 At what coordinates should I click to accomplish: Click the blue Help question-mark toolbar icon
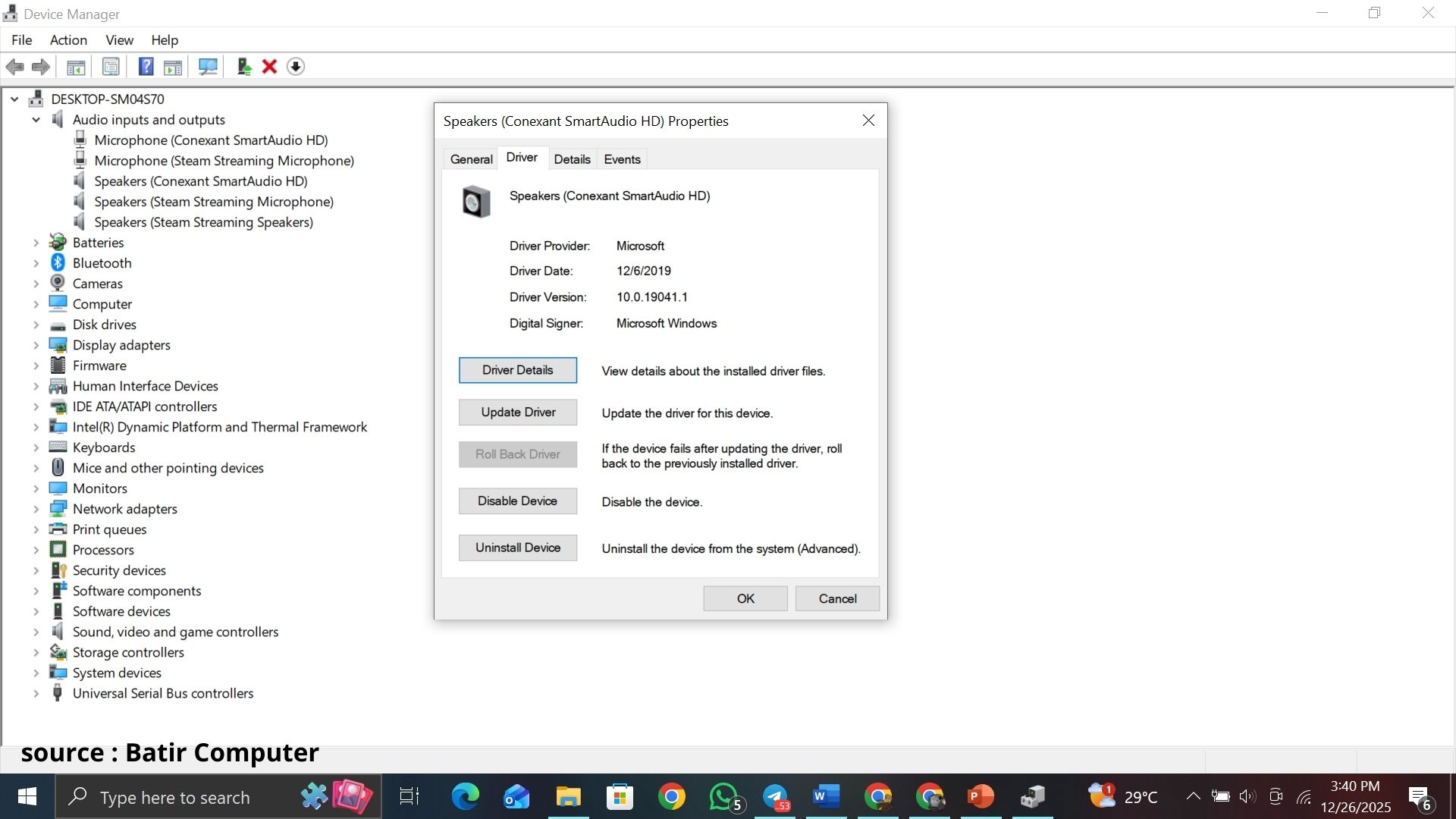146,67
